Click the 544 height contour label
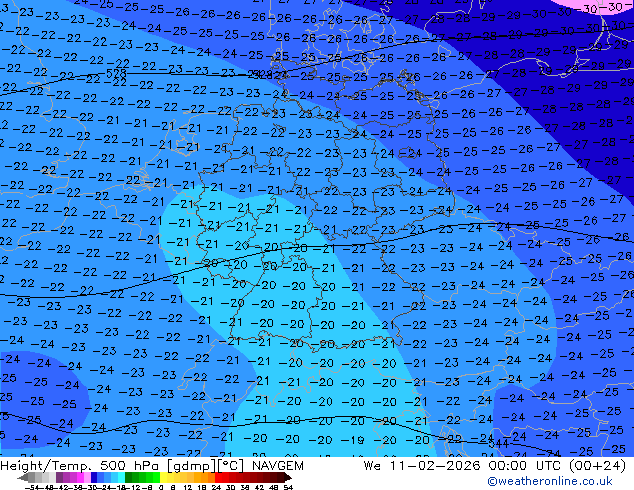 (498, 444)
